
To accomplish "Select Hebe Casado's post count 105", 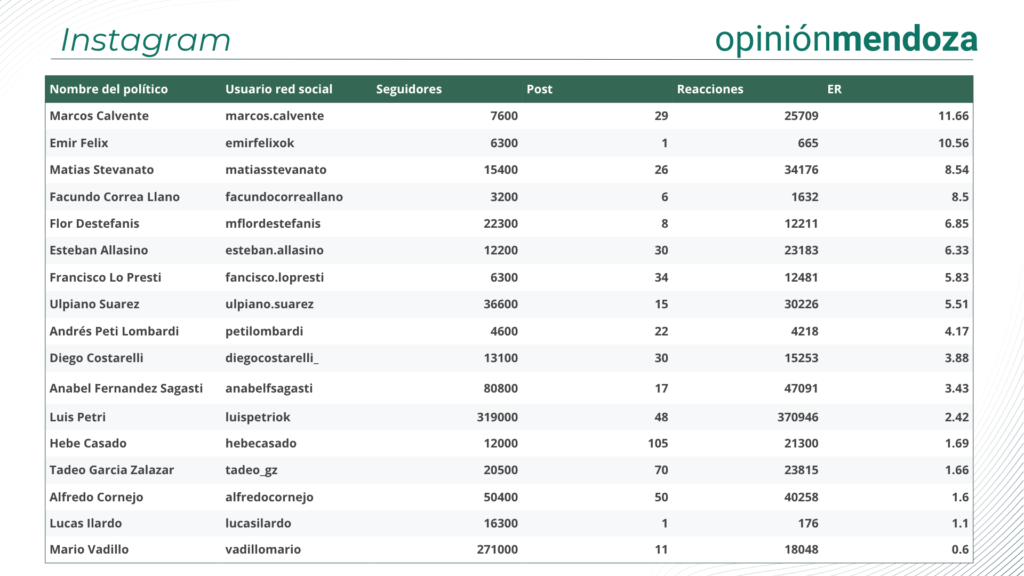I will pyautogui.click(x=657, y=443).
